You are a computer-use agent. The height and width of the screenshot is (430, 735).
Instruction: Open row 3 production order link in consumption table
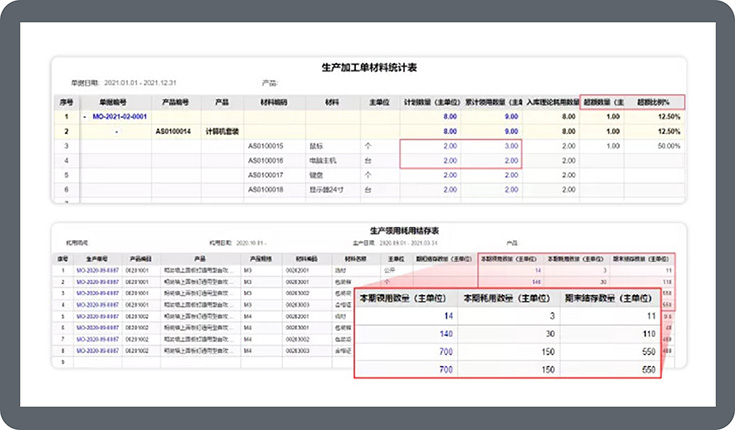pyautogui.click(x=98, y=294)
